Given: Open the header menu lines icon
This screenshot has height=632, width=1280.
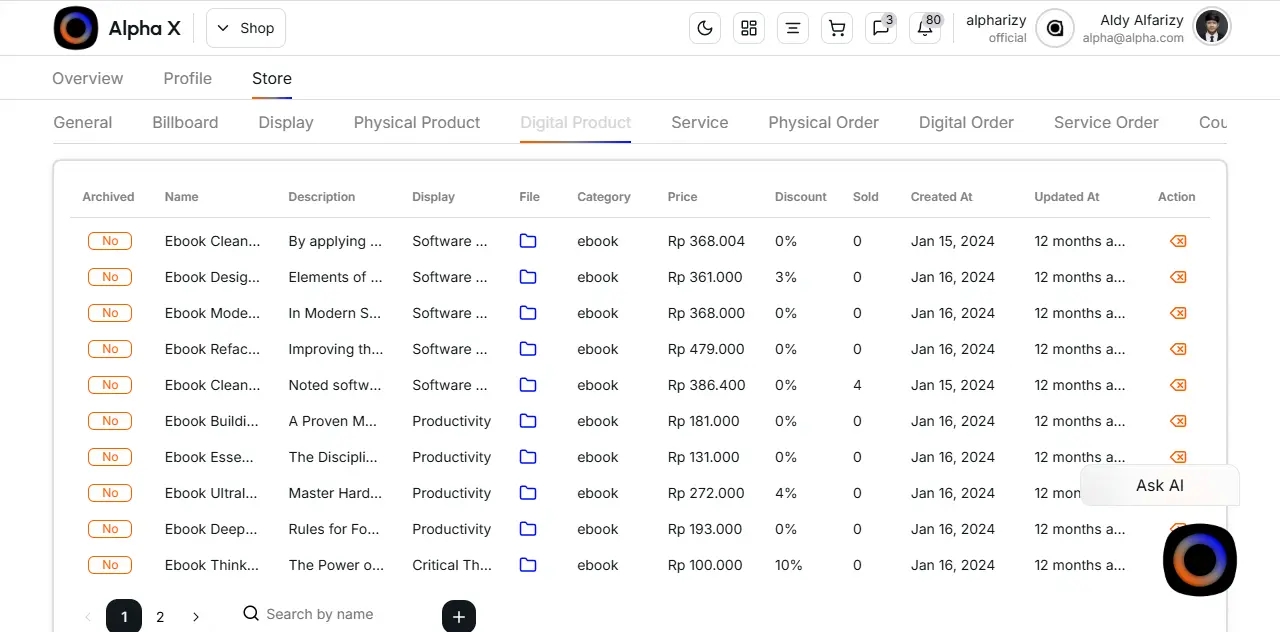Looking at the screenshot, I should 793,28.
